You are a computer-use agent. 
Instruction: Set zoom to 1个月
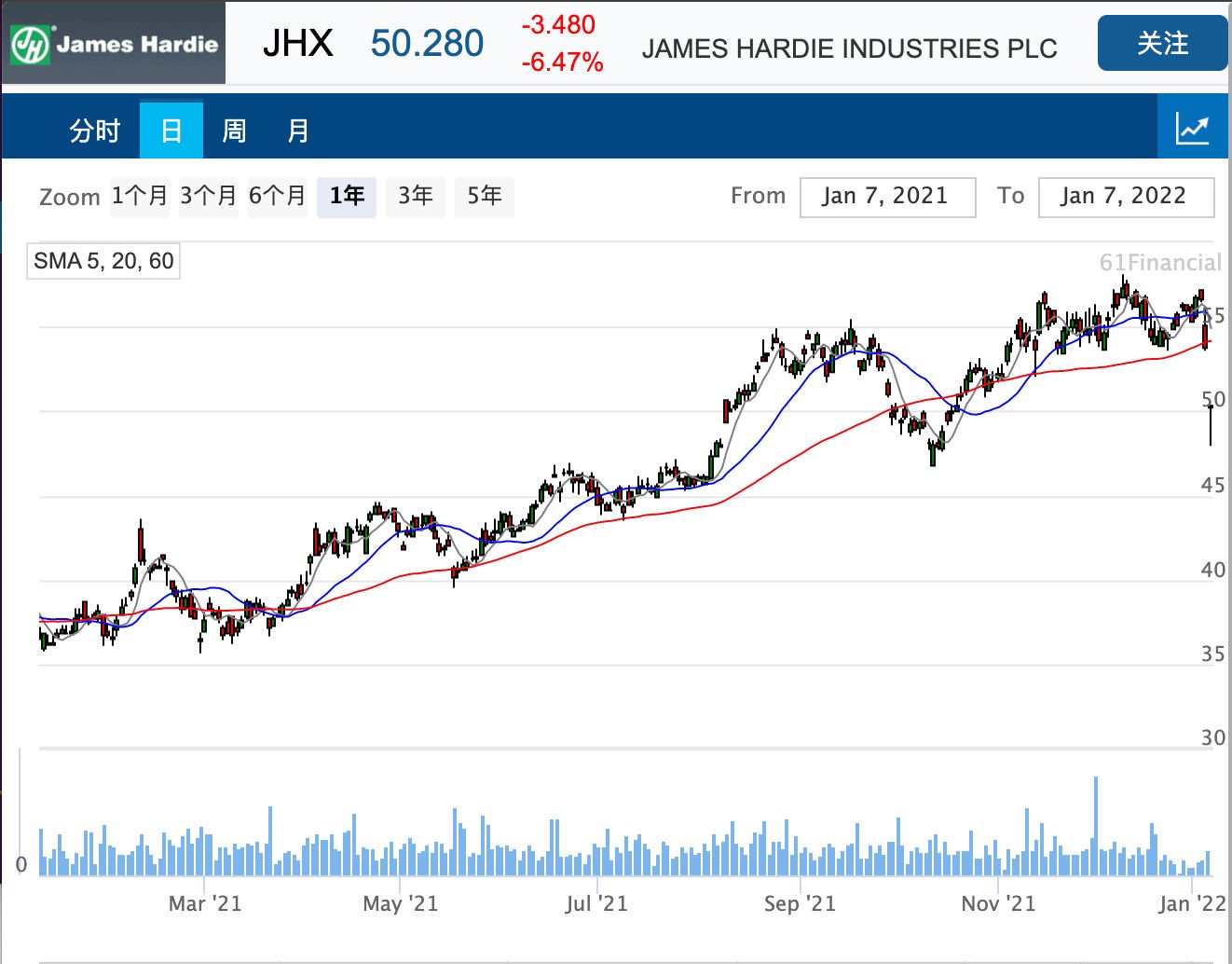(140, 196)
